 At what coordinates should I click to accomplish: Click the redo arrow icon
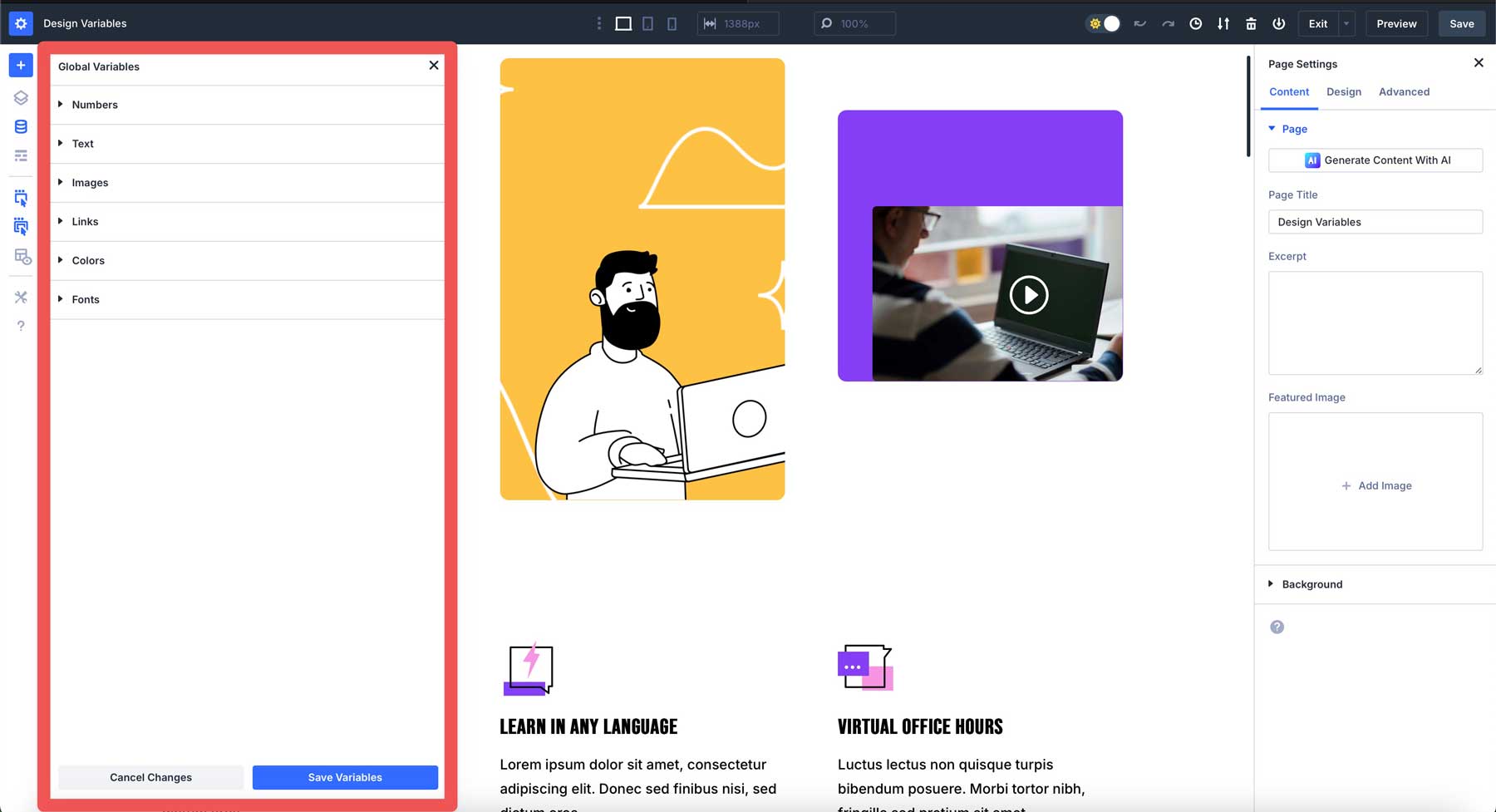tap(1167, 23)
